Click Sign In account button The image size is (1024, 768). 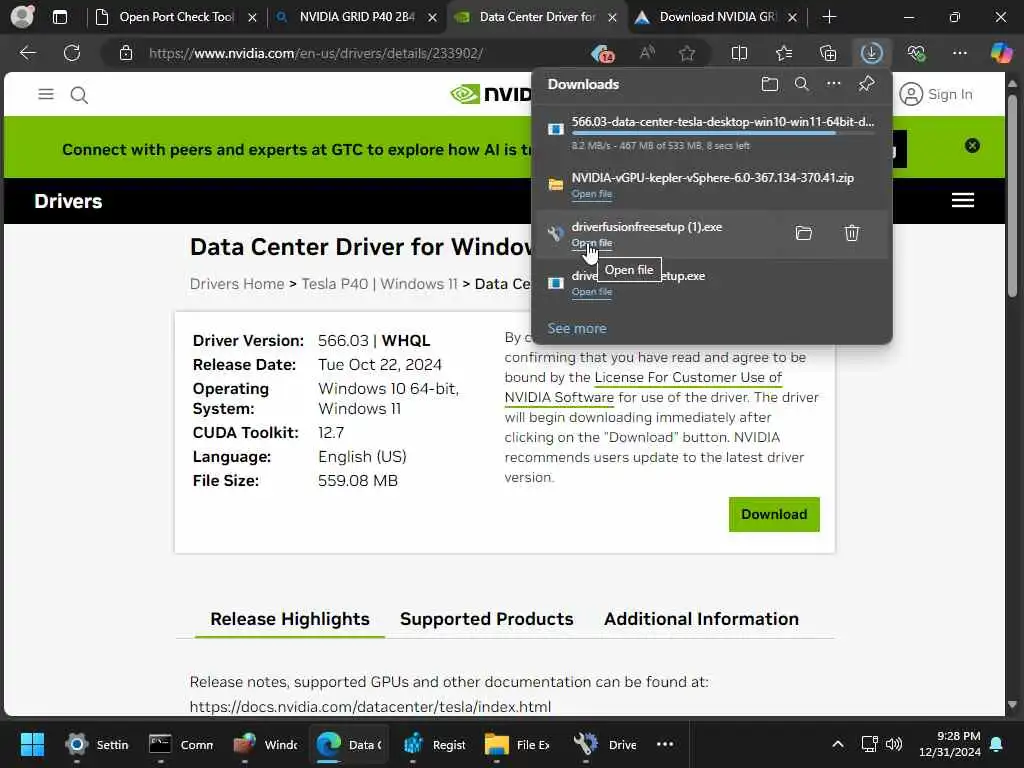tap(936, 95)
